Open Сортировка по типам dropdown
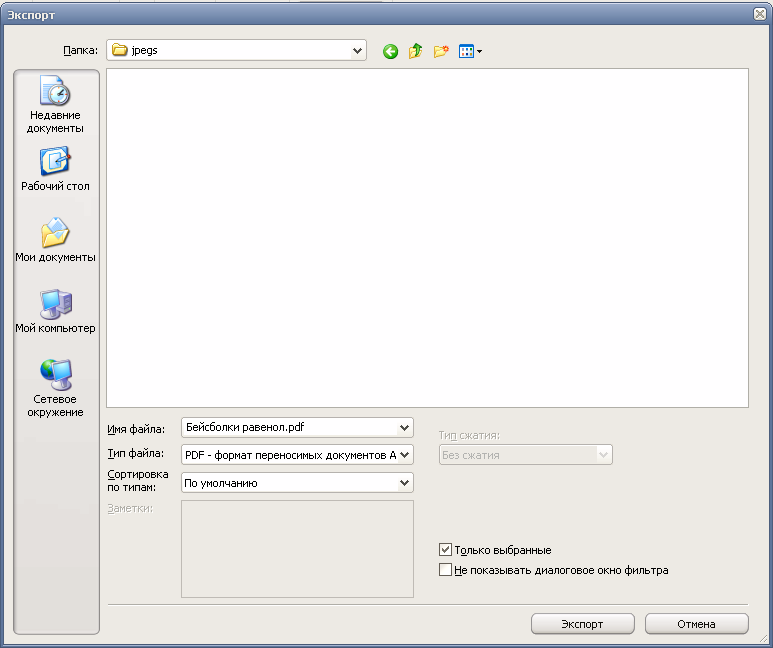Screen dimensions: 773x648 (x=404, y=483)
